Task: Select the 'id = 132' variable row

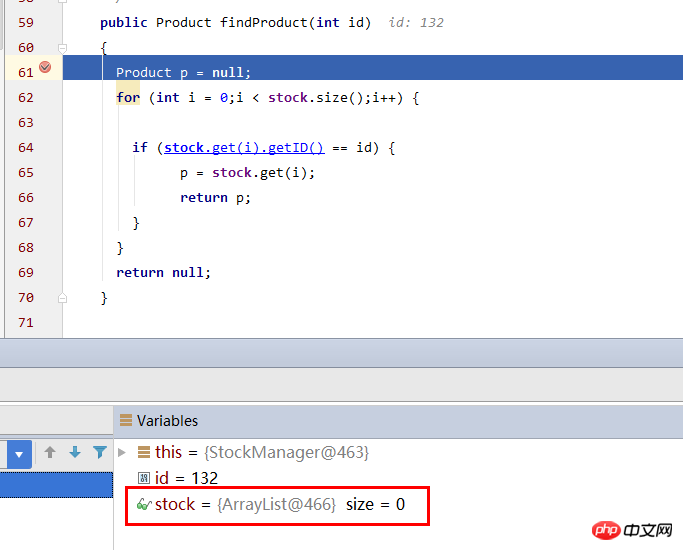Action: coord(398,478)
